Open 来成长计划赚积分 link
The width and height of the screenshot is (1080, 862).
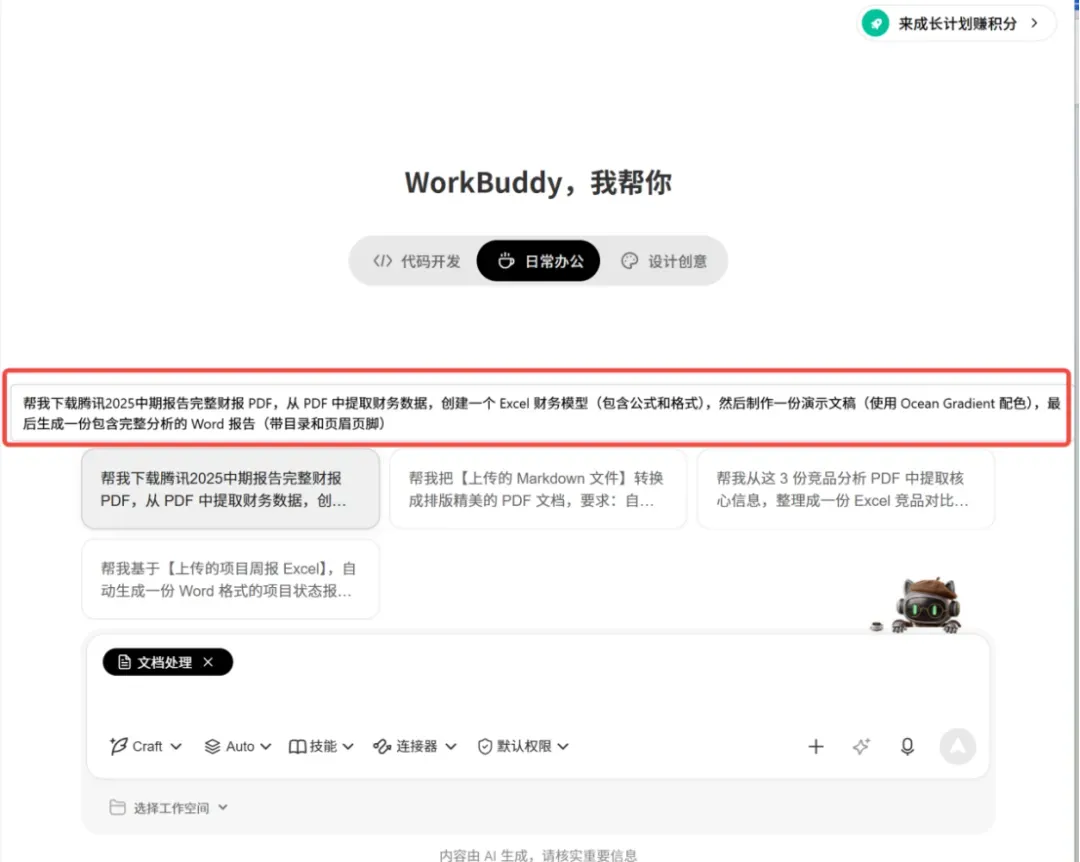[x=956, y=23]
